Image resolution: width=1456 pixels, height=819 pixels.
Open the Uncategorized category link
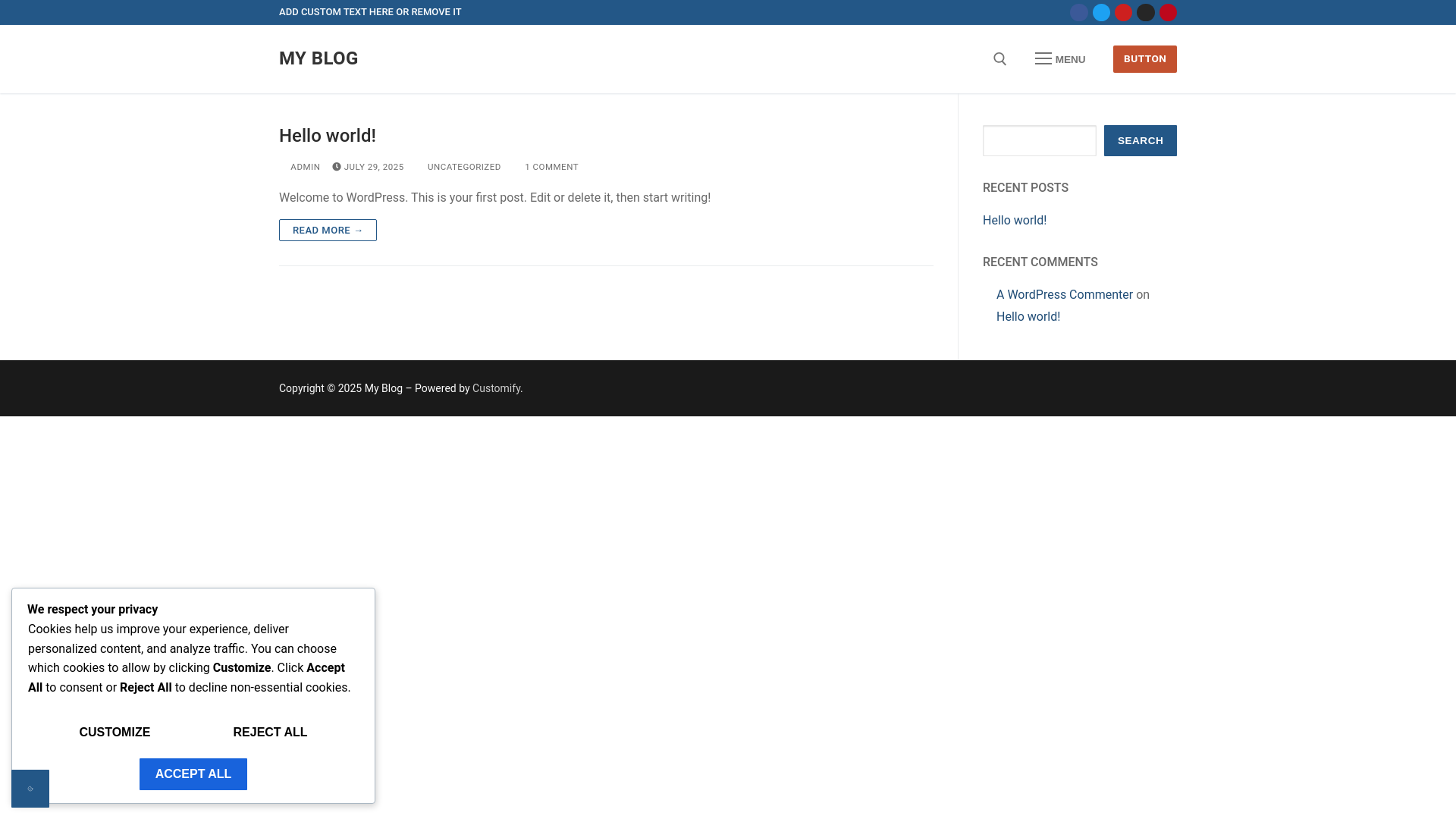coord(464,167)
